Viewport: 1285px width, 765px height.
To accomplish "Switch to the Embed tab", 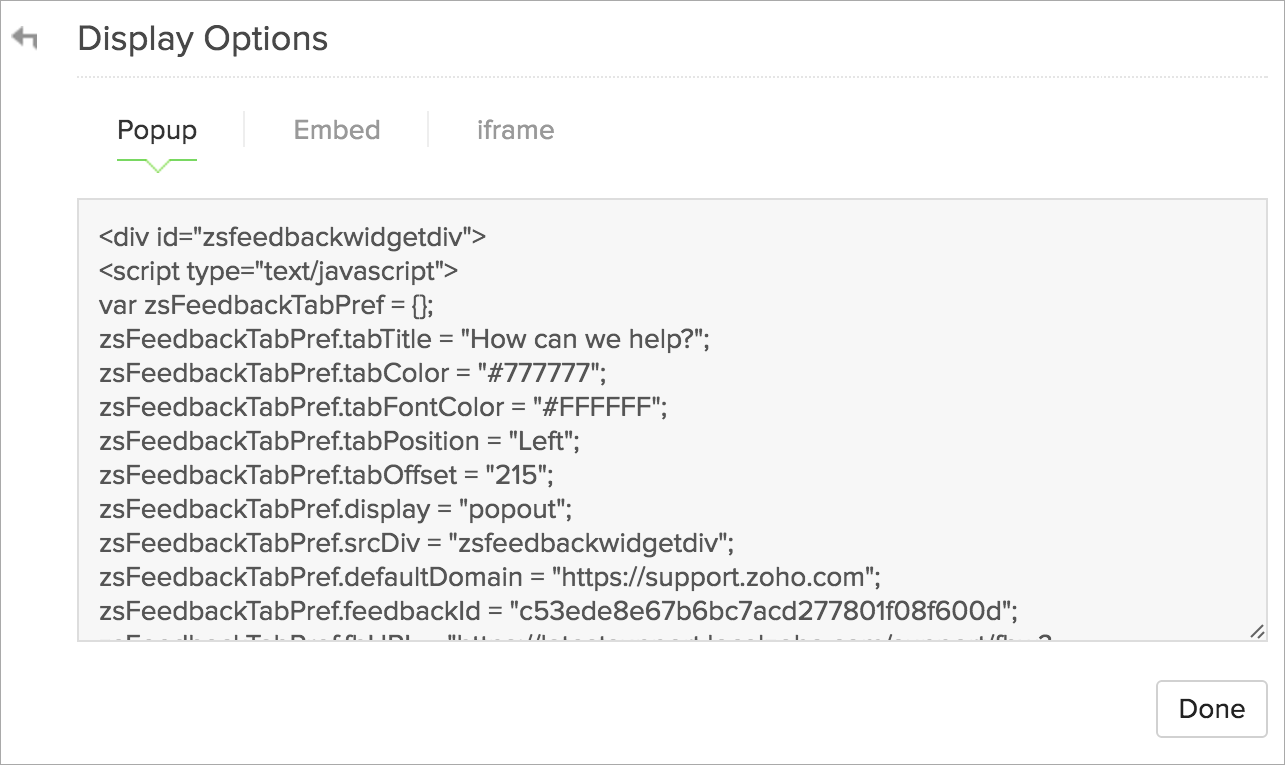I will click(337, 130).
